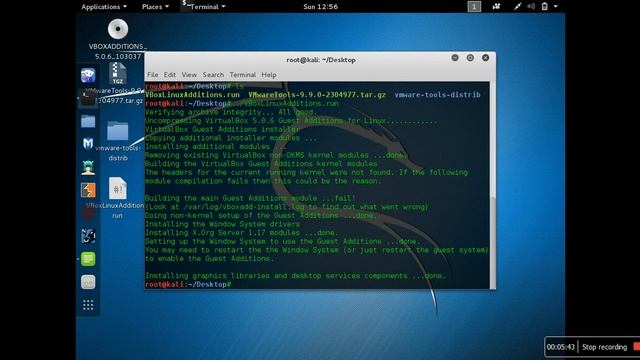This screenshot has width=640, height=360.
Task: Click VBoxLinuxAdditions.run in the ls output
Action: click(192, 95)
